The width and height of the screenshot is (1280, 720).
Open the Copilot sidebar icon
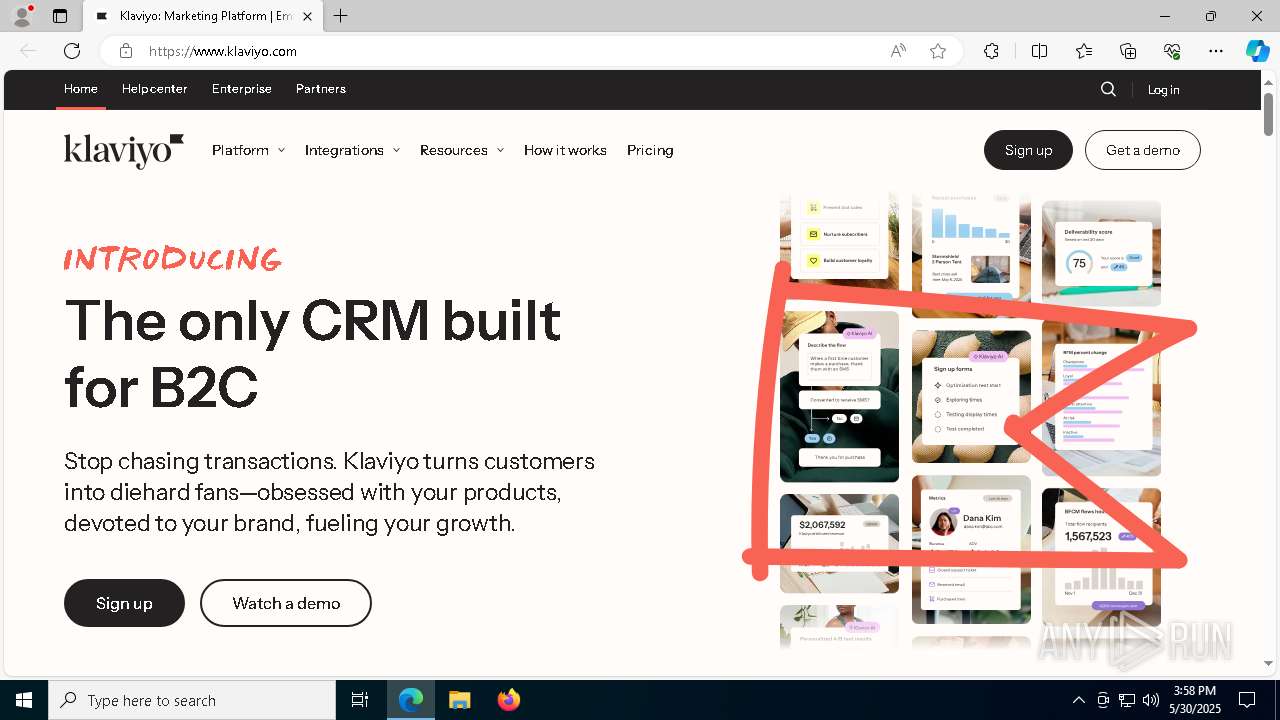point(1257,51)
